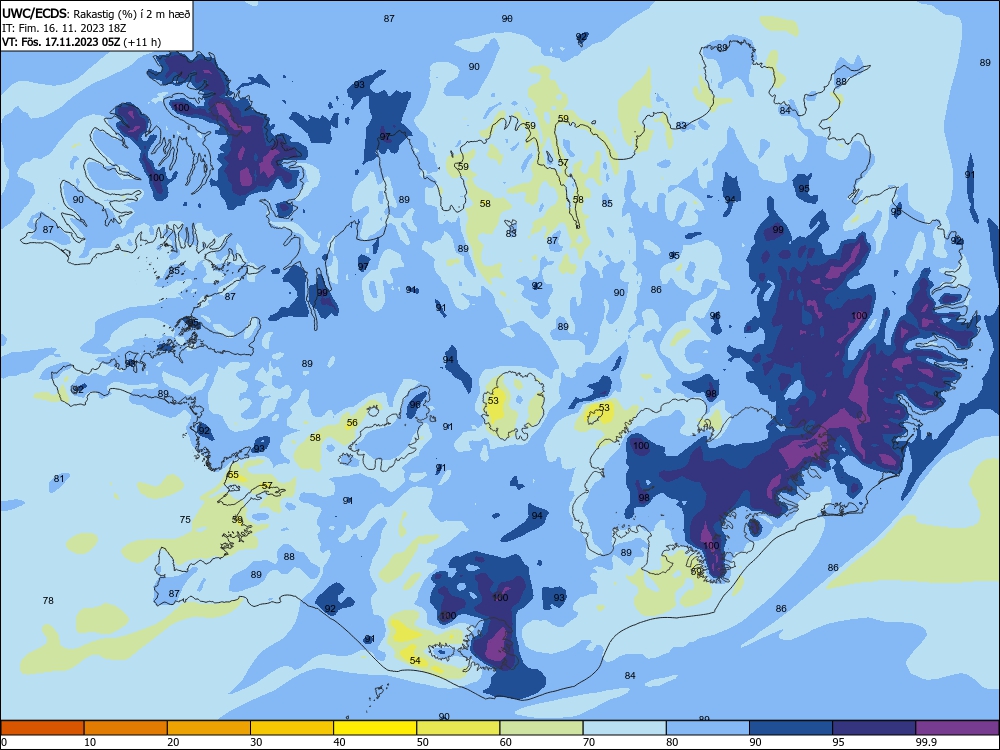Click the golden 30–40 legend swatch
The width and height of the screenshot is (1000, 750).
tap(292, 728)
